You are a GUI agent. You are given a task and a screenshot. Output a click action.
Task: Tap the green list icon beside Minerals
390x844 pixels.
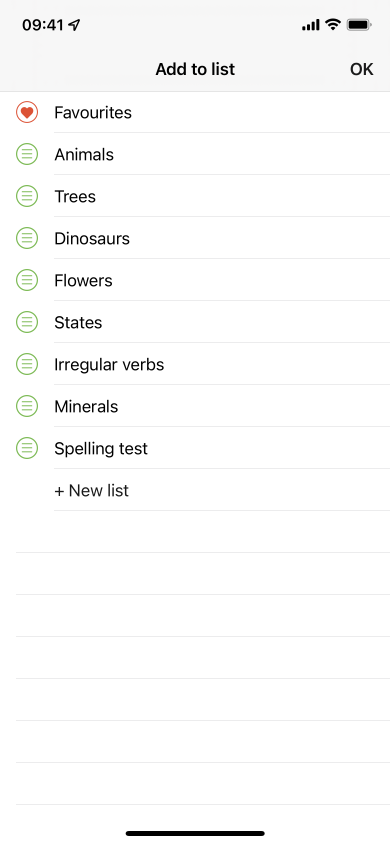click(27, 406)
